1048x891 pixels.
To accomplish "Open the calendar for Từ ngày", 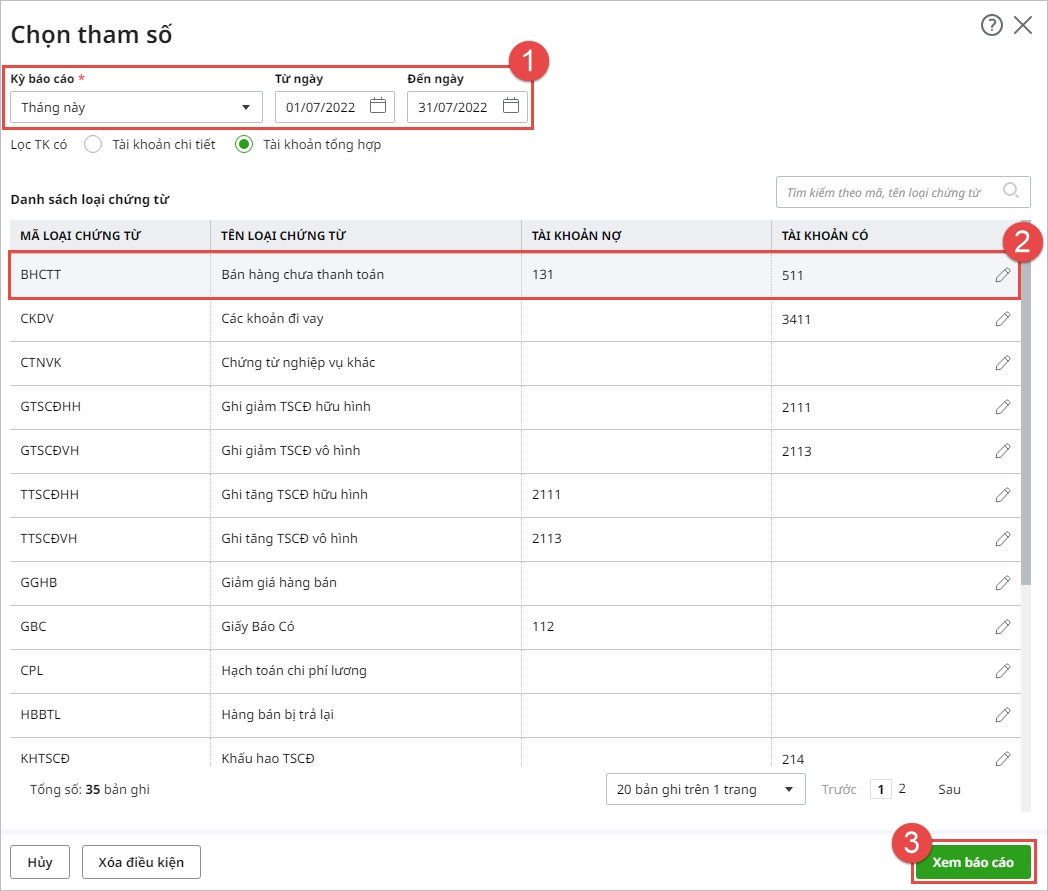I will click(377, 106).
